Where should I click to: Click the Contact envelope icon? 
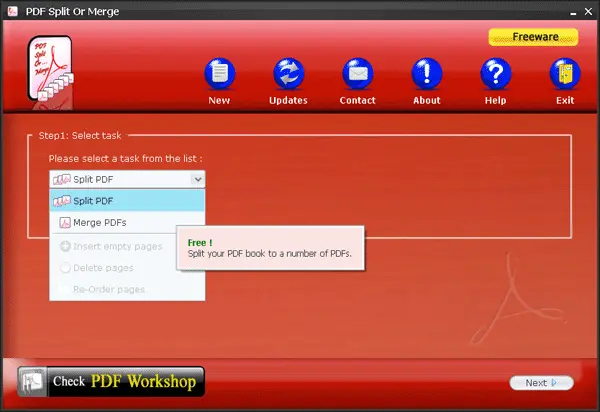pos(358,73)
